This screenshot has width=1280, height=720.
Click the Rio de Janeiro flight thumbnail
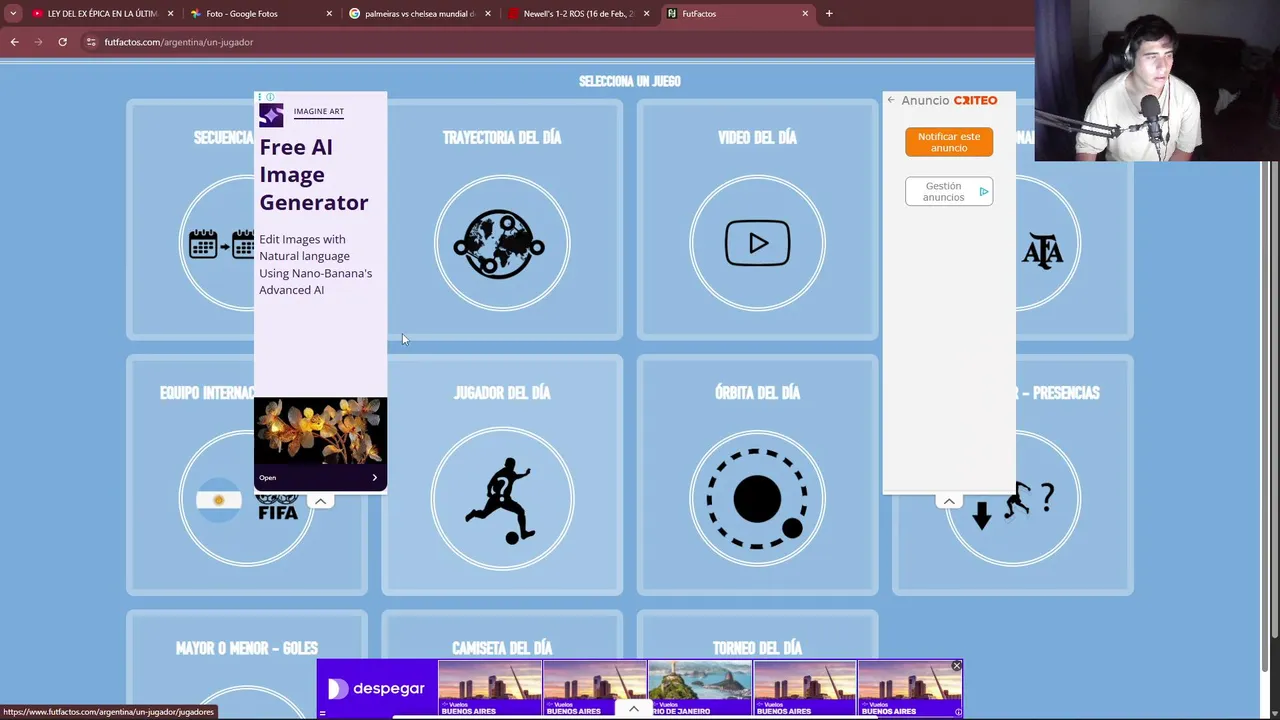coord(699,688)
